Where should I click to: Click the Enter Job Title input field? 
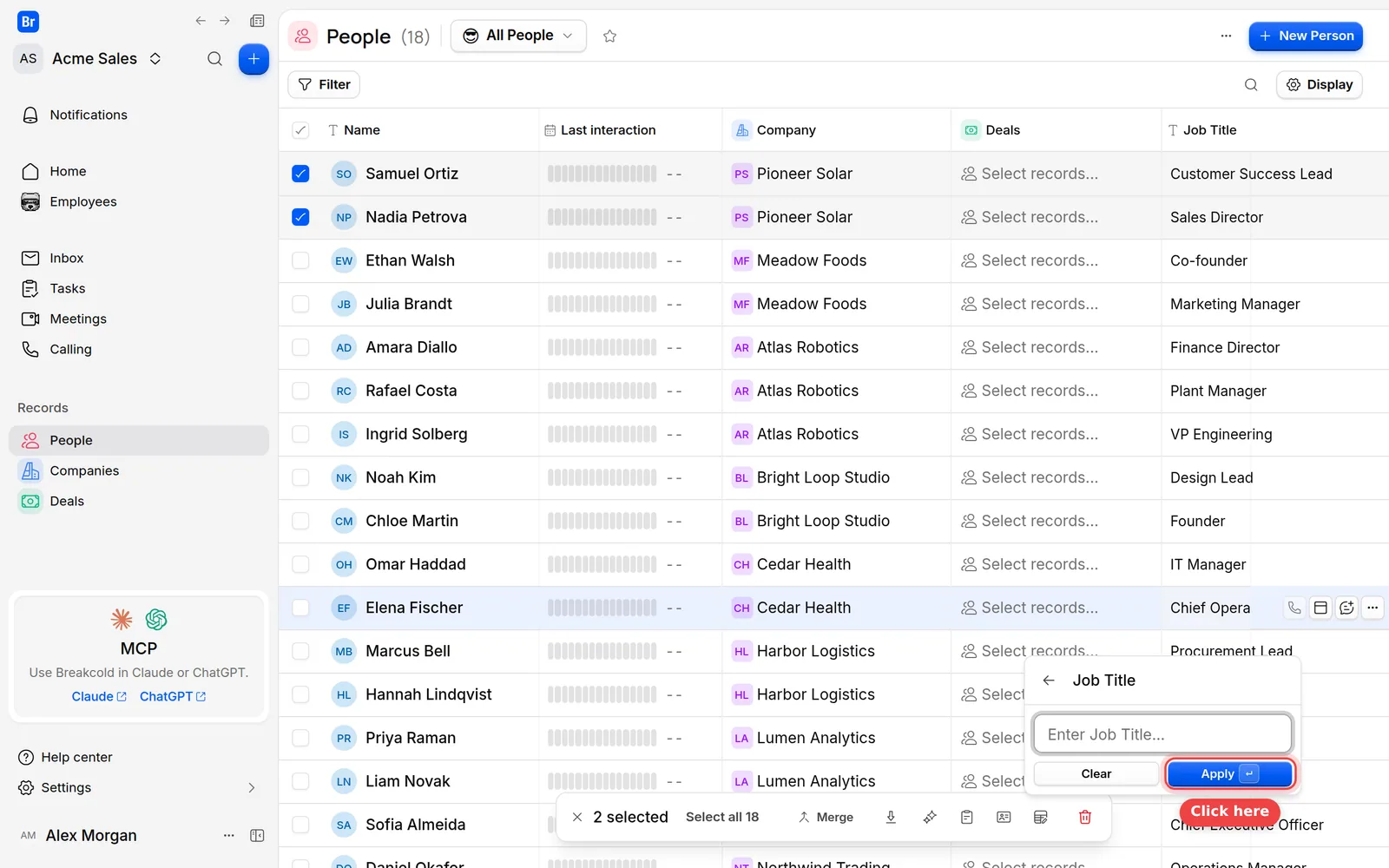pos(1162,734)
